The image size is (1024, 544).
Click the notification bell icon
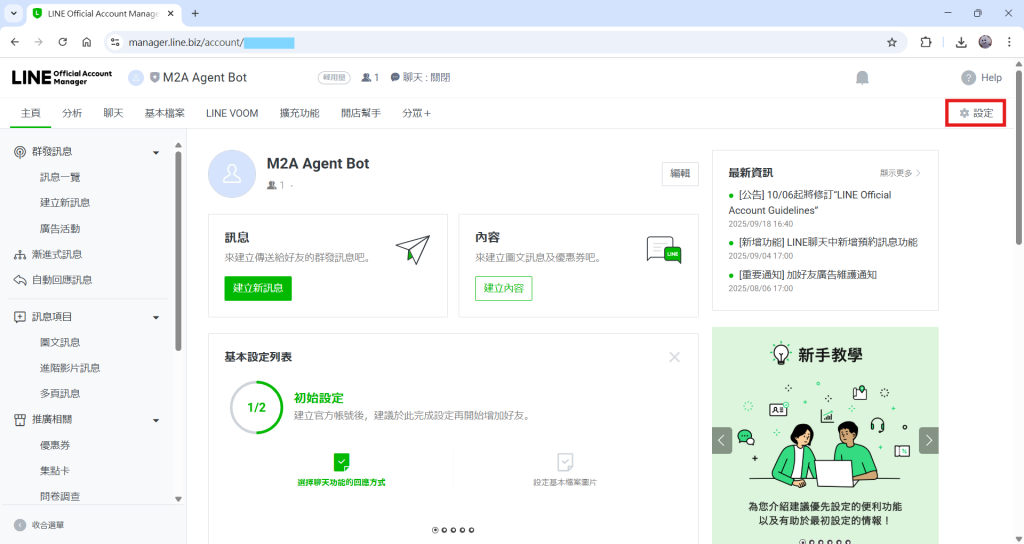862,78
